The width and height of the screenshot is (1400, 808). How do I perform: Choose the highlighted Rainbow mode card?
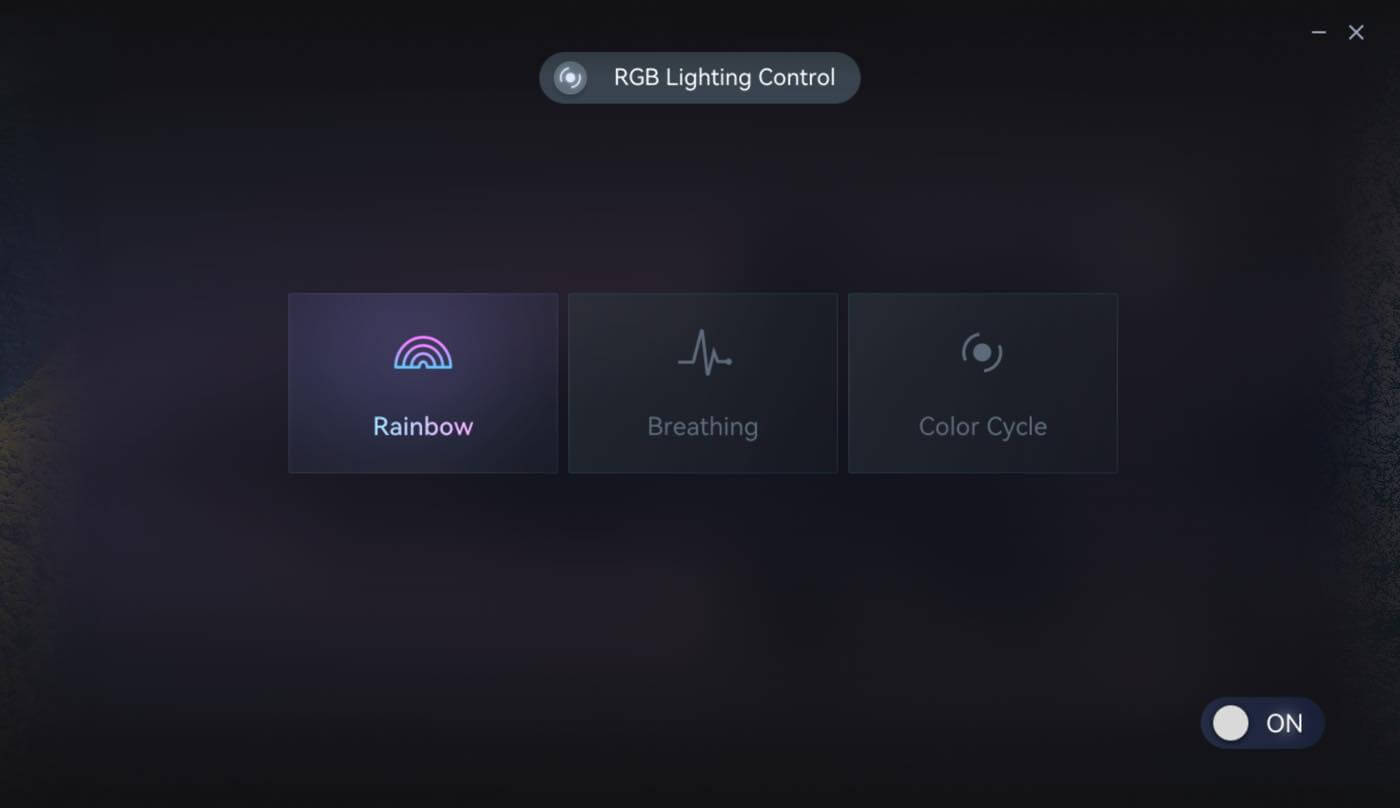click(x=423, y=383)
